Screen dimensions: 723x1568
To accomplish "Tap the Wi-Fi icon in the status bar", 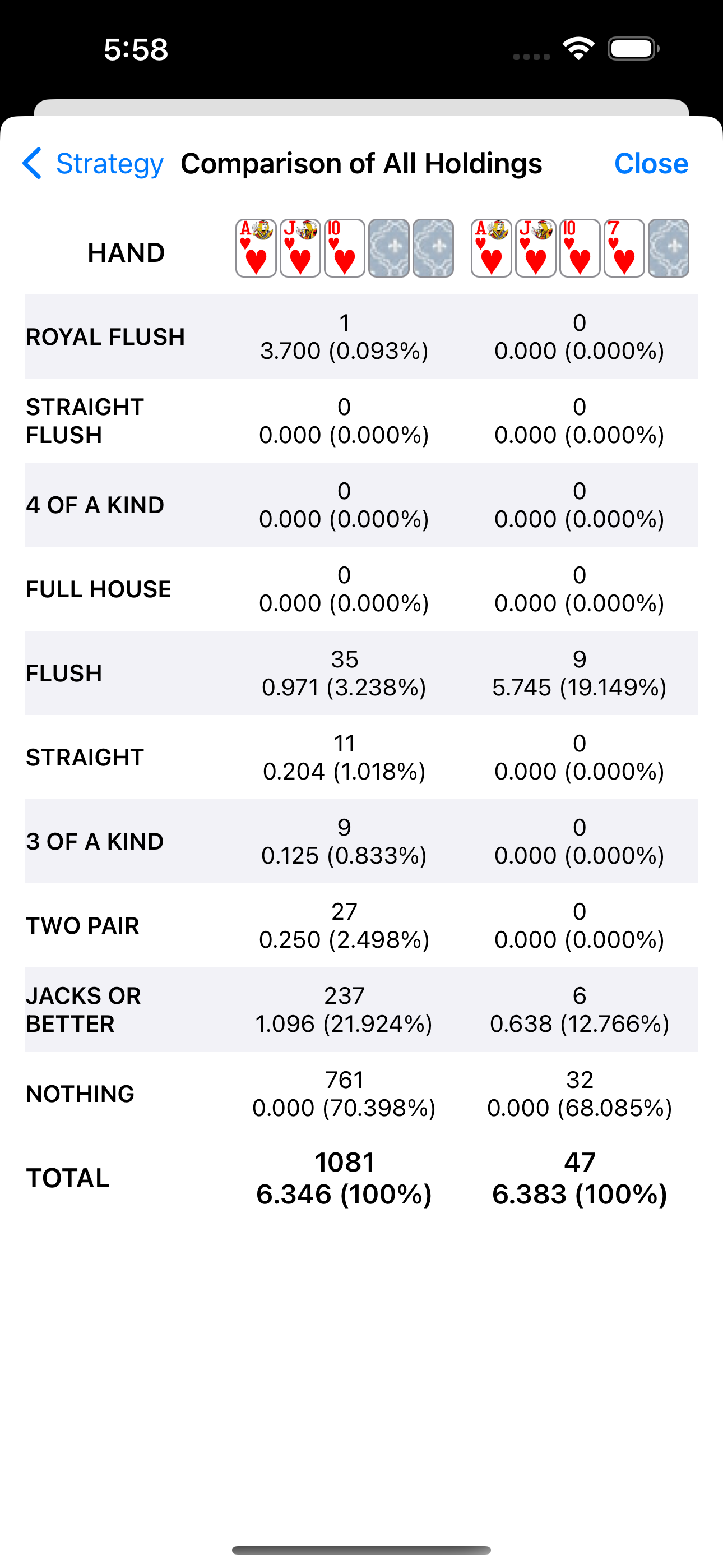I will point(578,49).
